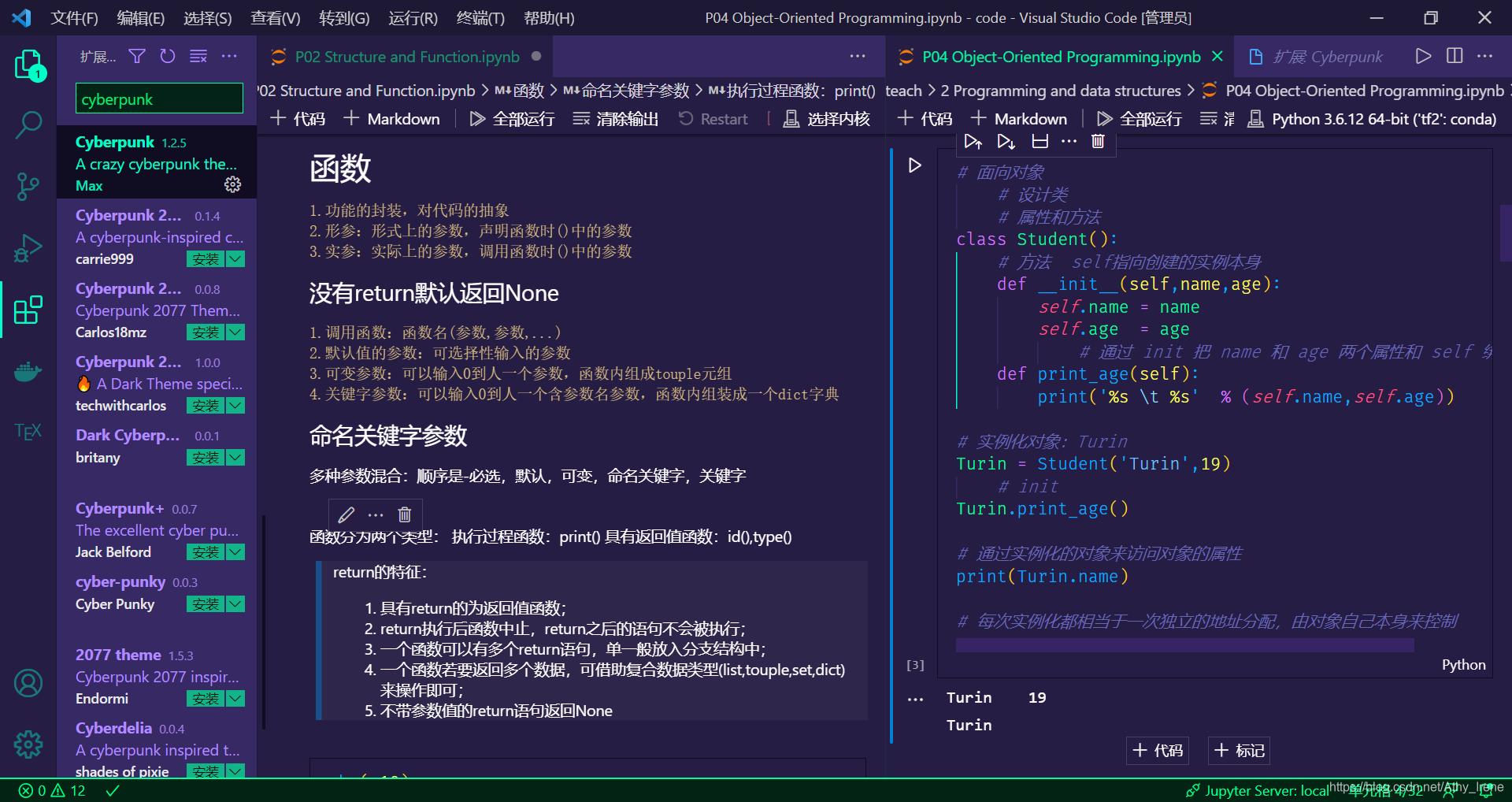Click the manage gear on Cyberpunk 1.2.5 extension

232,184
